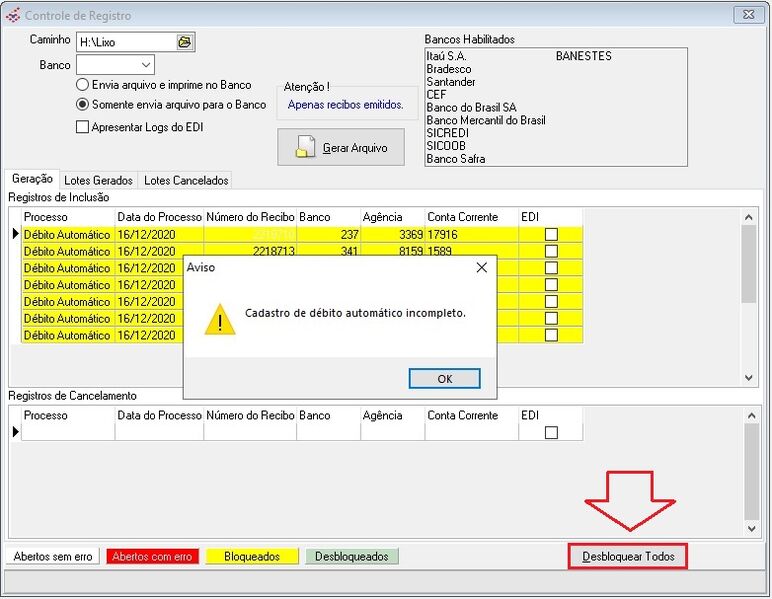Click the Desbloquear Todos button

tap(628, 556)
